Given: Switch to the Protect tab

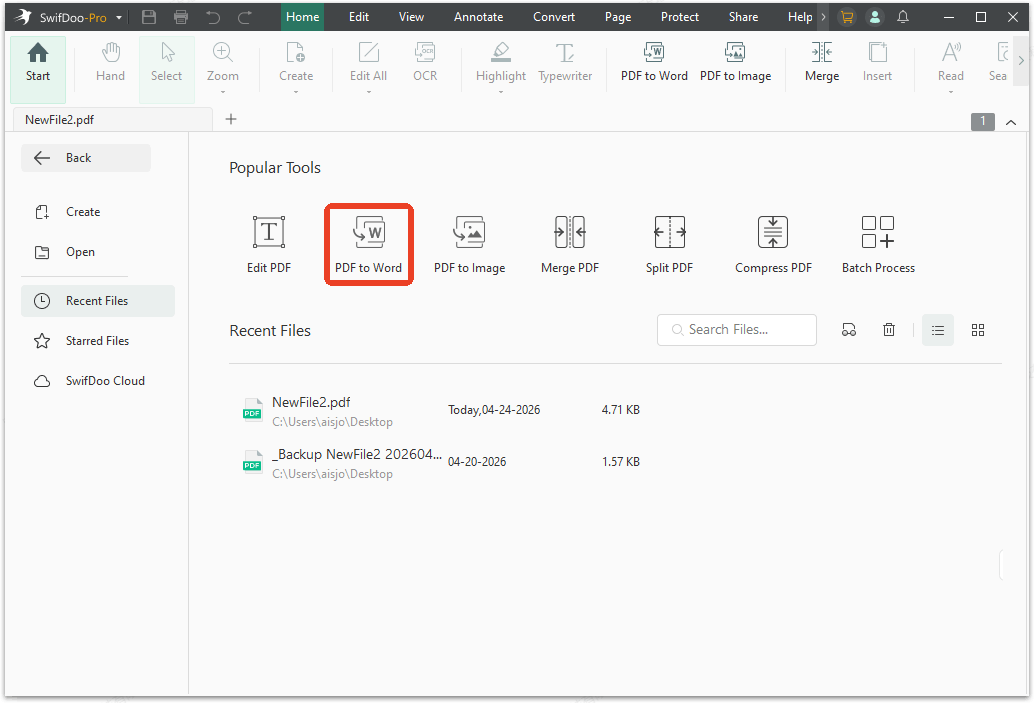Looking at the screenshot, I should coord(679,16).
